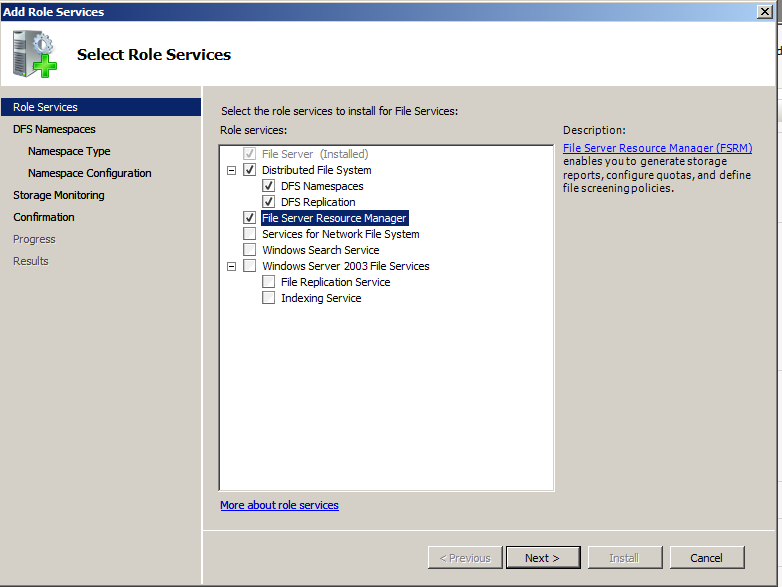Jump to Namespace Configuration step
782x587 pixels.
click(x=90, y=173)
